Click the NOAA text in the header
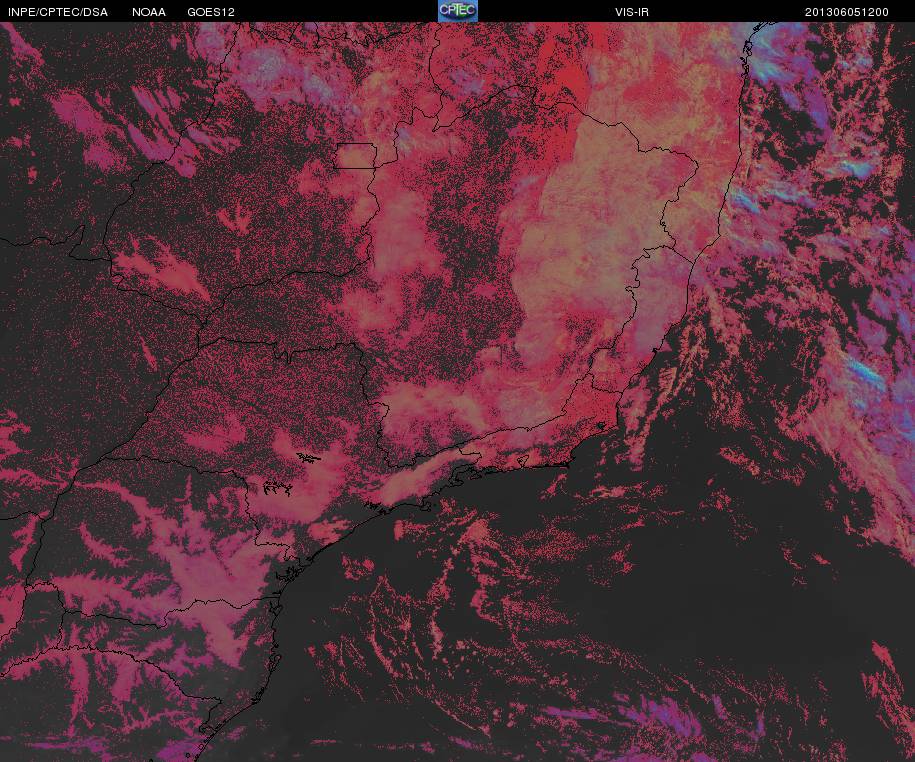This screenshot has width=915, height=762. click(x=149, y=12)
